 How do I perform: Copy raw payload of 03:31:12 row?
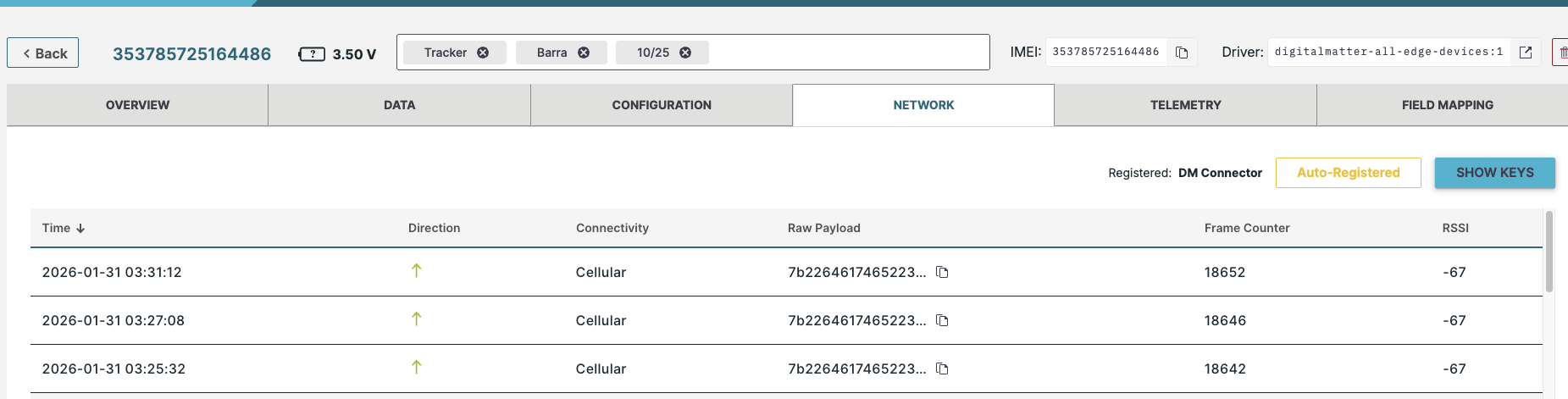[x=942, y=272]
